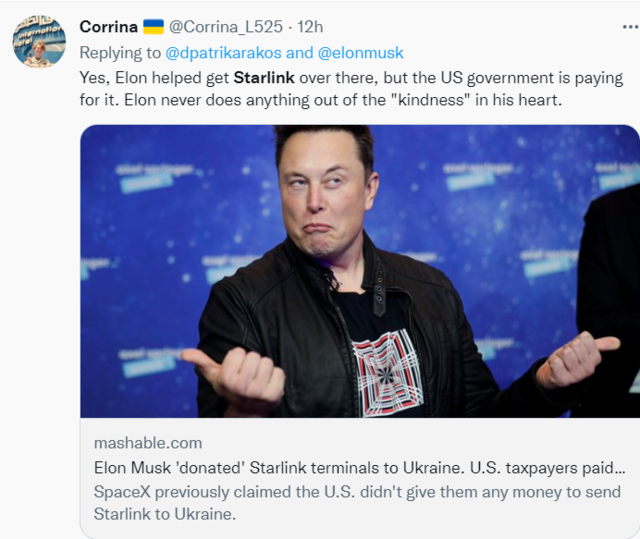Open the tweet via 12h timestamp
This screenshot has width=640, height=539.
pos(311,27)
